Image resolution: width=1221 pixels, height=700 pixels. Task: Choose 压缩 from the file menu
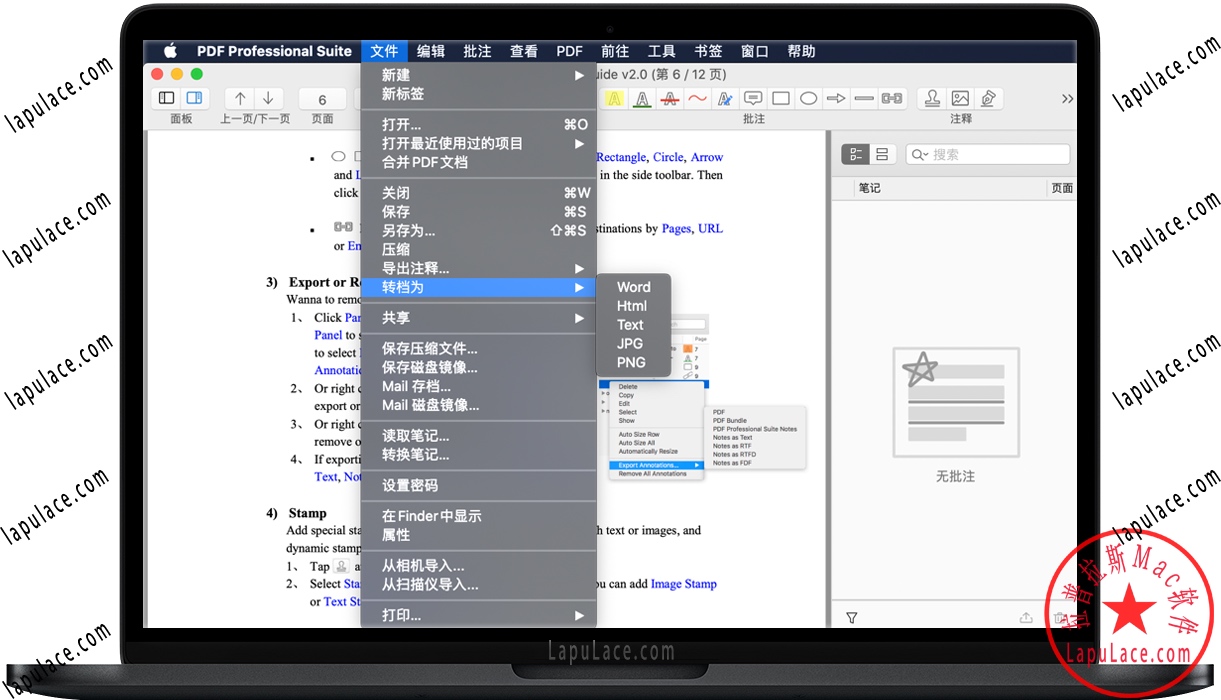[x=478, y=250]
